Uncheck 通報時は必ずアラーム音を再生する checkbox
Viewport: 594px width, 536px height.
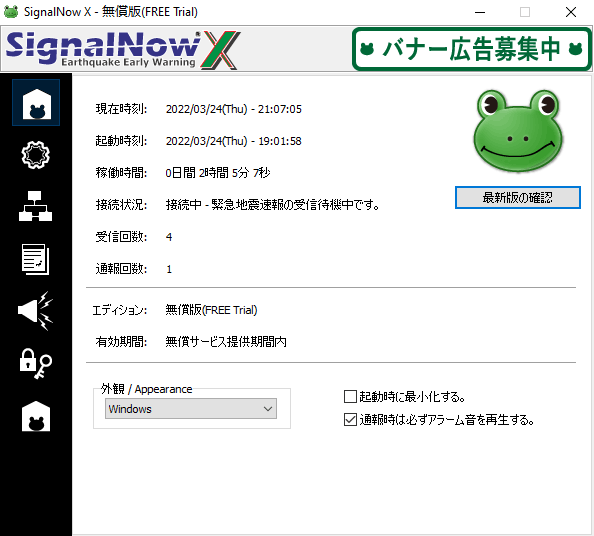(350, 420)
